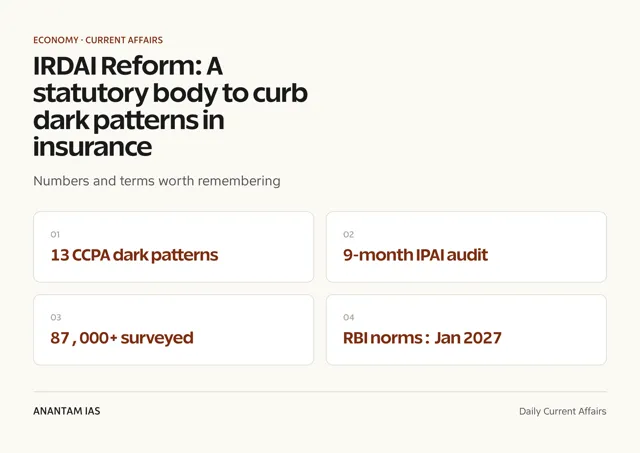Click the word 'insurance' in the headline
The image size is (640, 453).
pyautogui.click(x=93, y=147)
